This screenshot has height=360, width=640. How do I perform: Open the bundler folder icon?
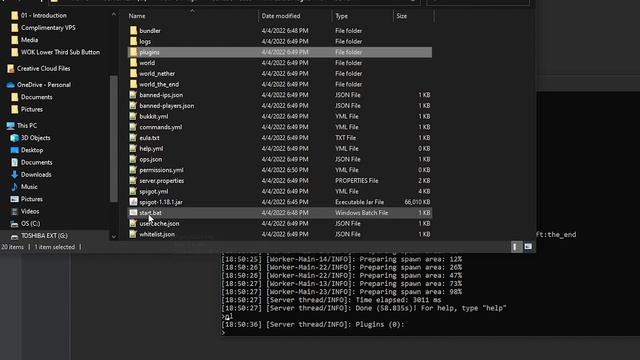click(133, 31)
